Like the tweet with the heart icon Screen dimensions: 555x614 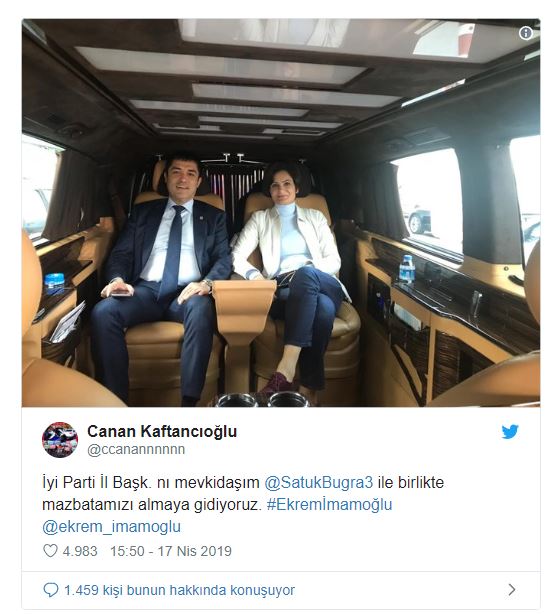pyautogui.click(x=50, y=551)
